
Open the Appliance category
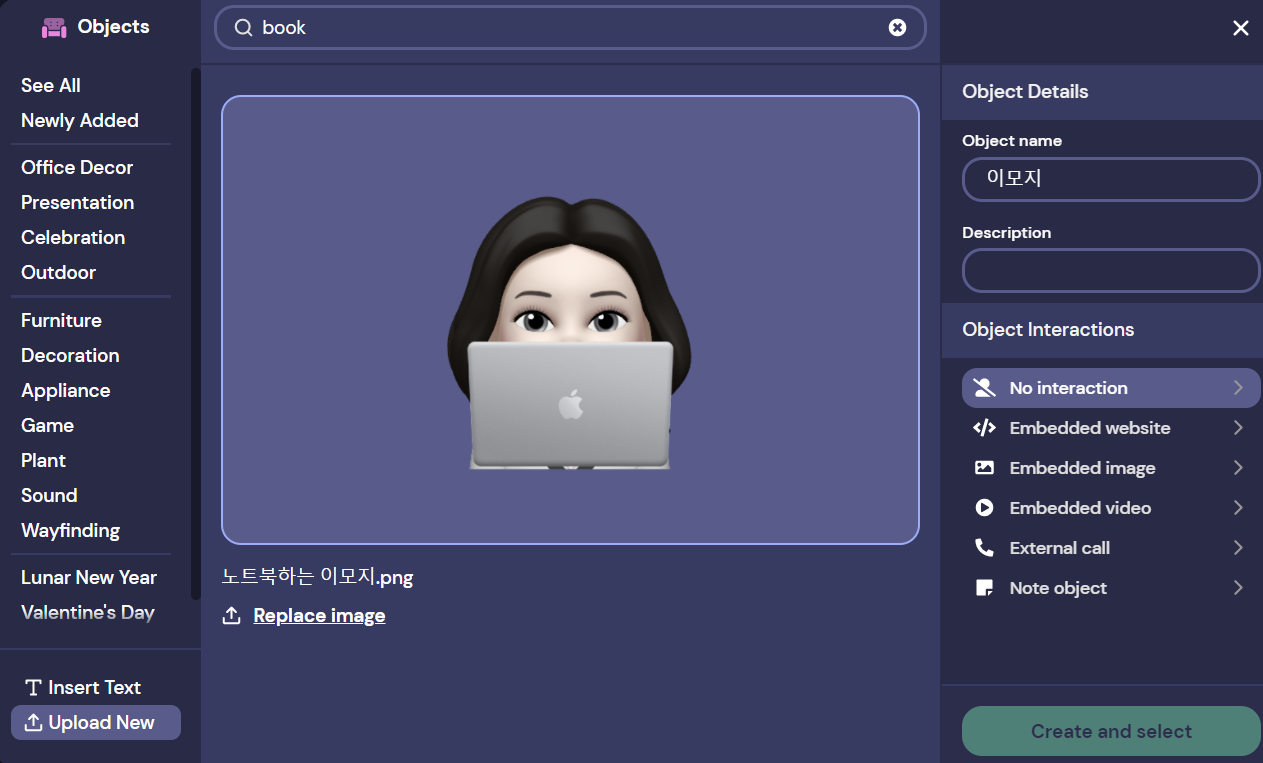(65, 390)
